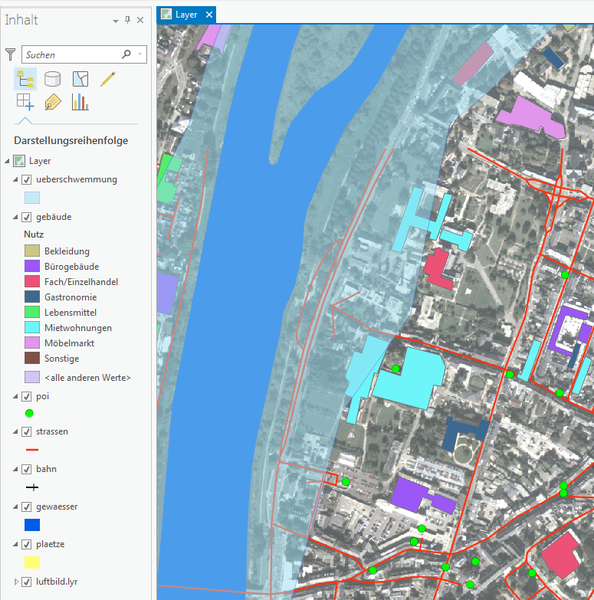The height and width of the screenshot is (600, 594).
Task: Close the Layer map tab
Action: pos(209,15)
